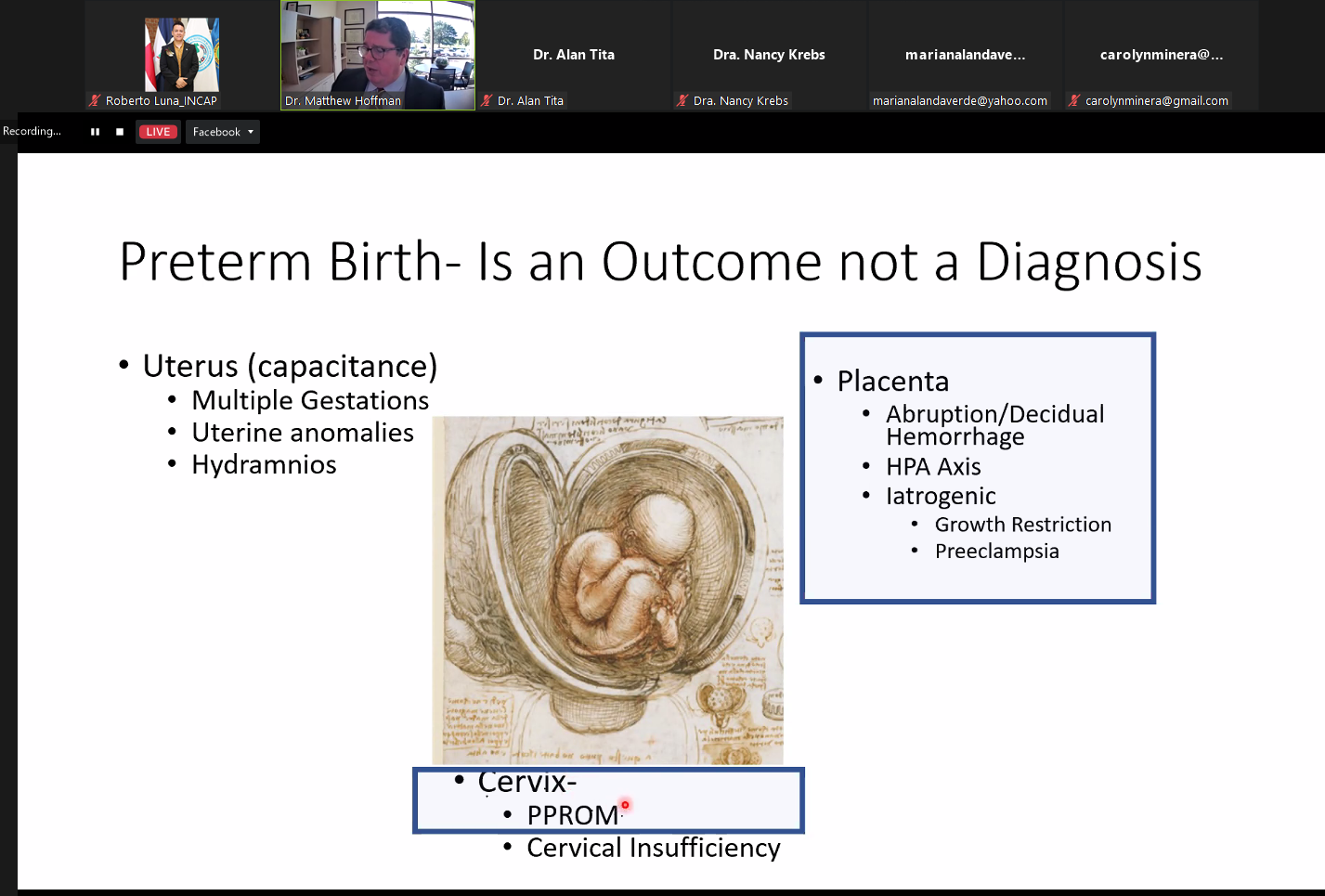Click the 'Growth Restriction' sub-bullet

coord(1022,525)
